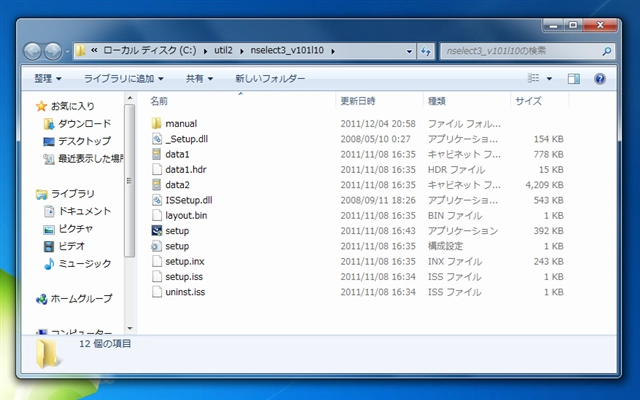640x400 pixels.
Task: Click the 2008/09/11 18:26 date of ISSetup.dll
Action: tap(378, 200)
